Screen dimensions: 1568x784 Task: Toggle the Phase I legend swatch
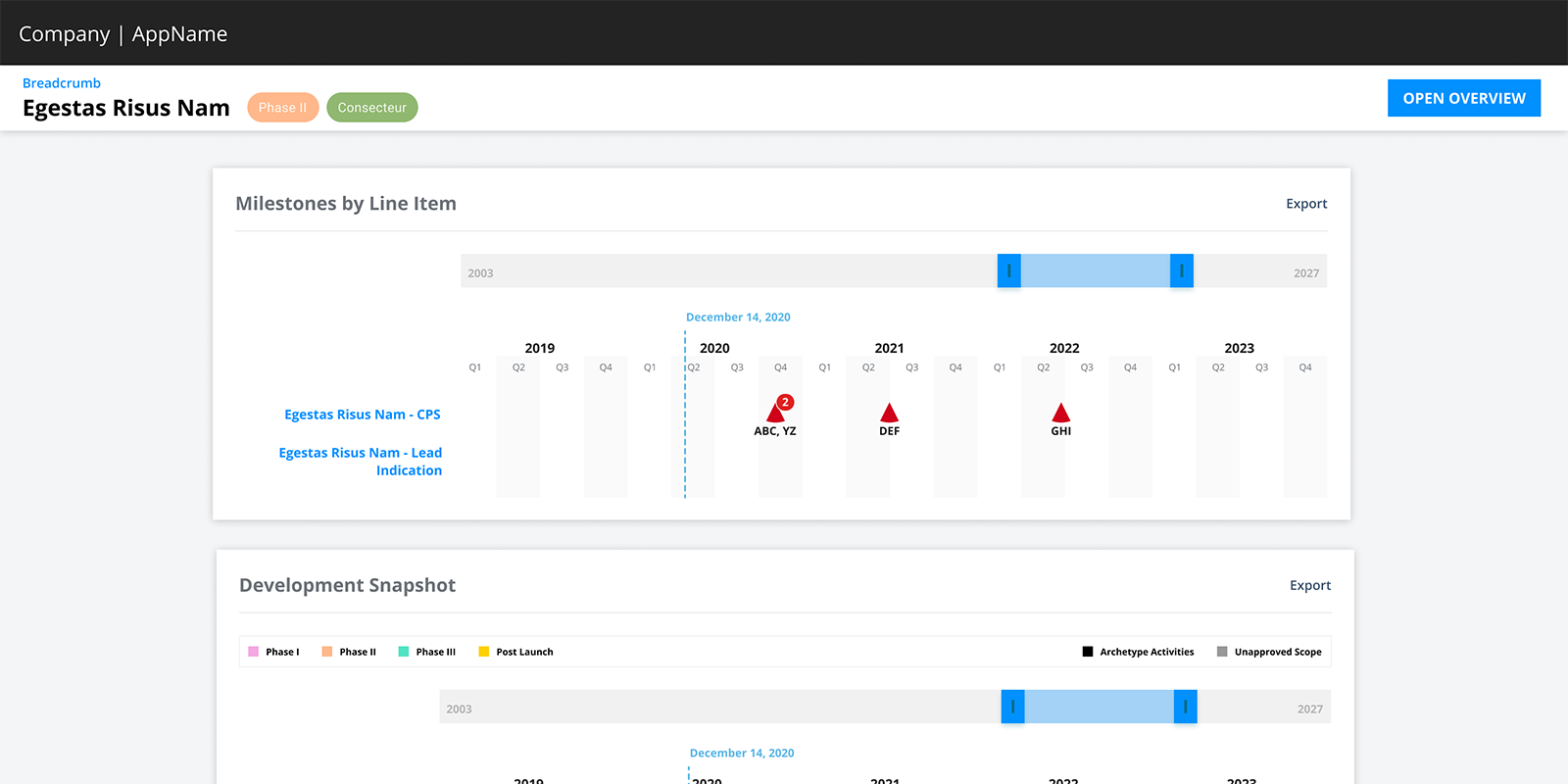[253, 652]
